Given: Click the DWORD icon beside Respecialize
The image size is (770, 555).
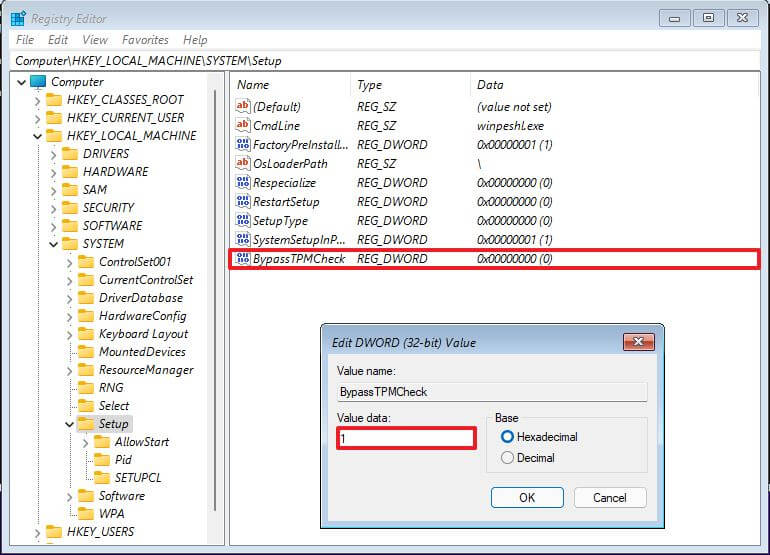Looking at the screenshot, I should (x=243, y=182).
